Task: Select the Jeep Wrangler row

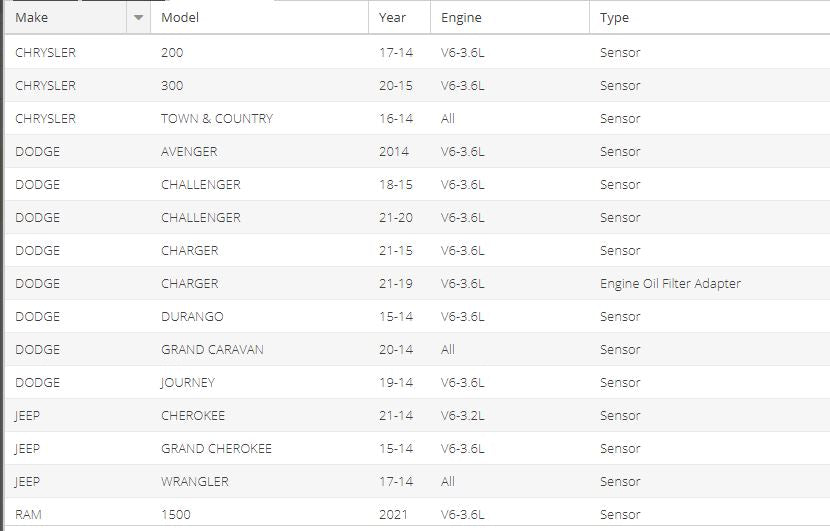Action: point(417,481)
